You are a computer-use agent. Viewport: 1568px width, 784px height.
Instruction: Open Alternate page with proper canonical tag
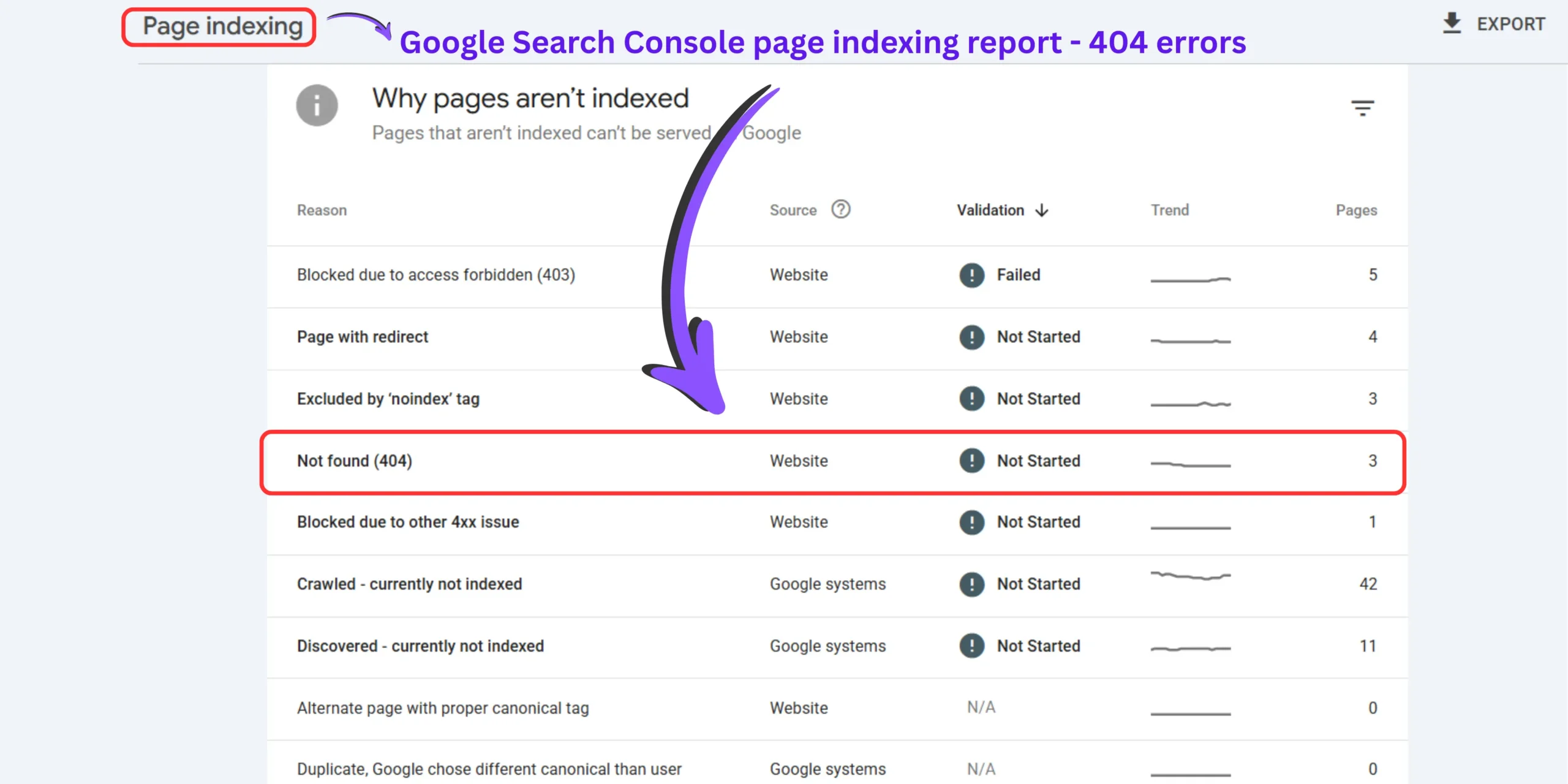pos(443,708)
